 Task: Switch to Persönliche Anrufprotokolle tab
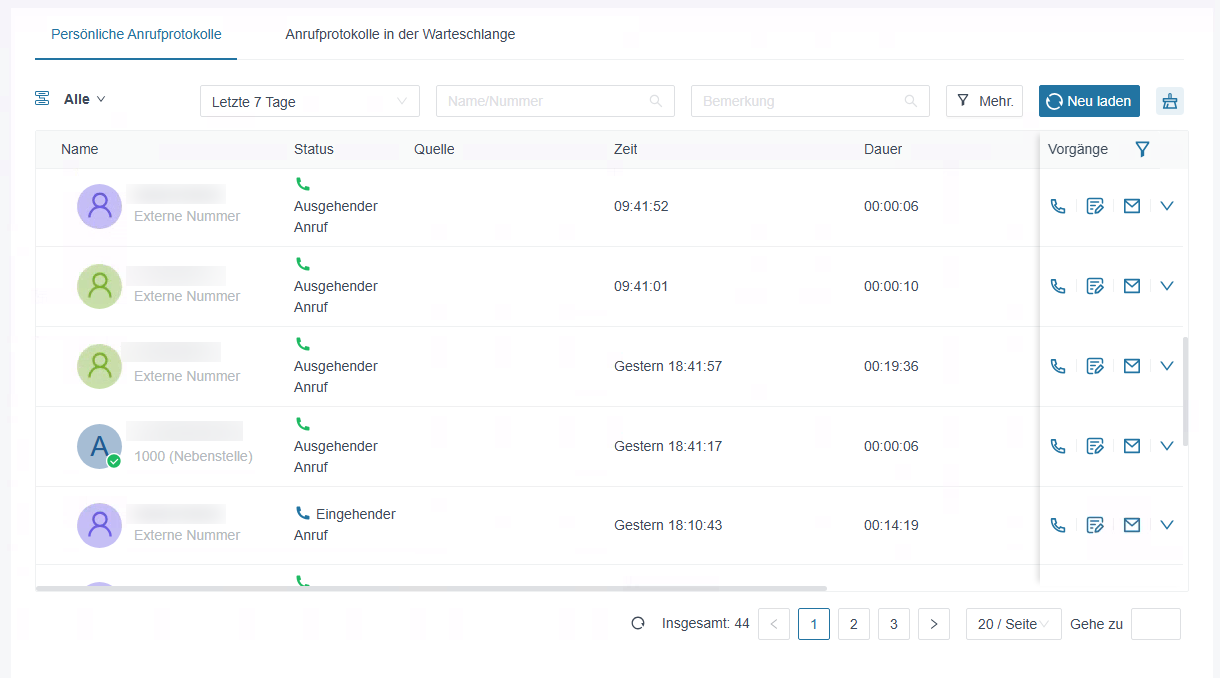[x=136, y=34]
